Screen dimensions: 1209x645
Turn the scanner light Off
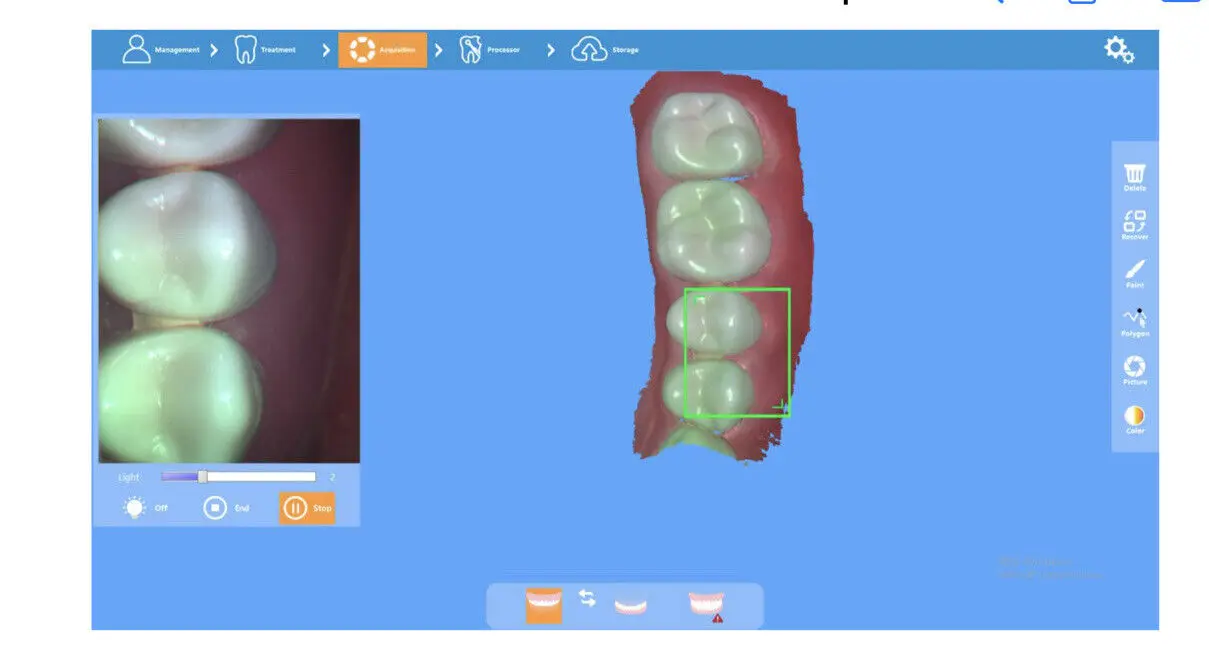(145, 508)
